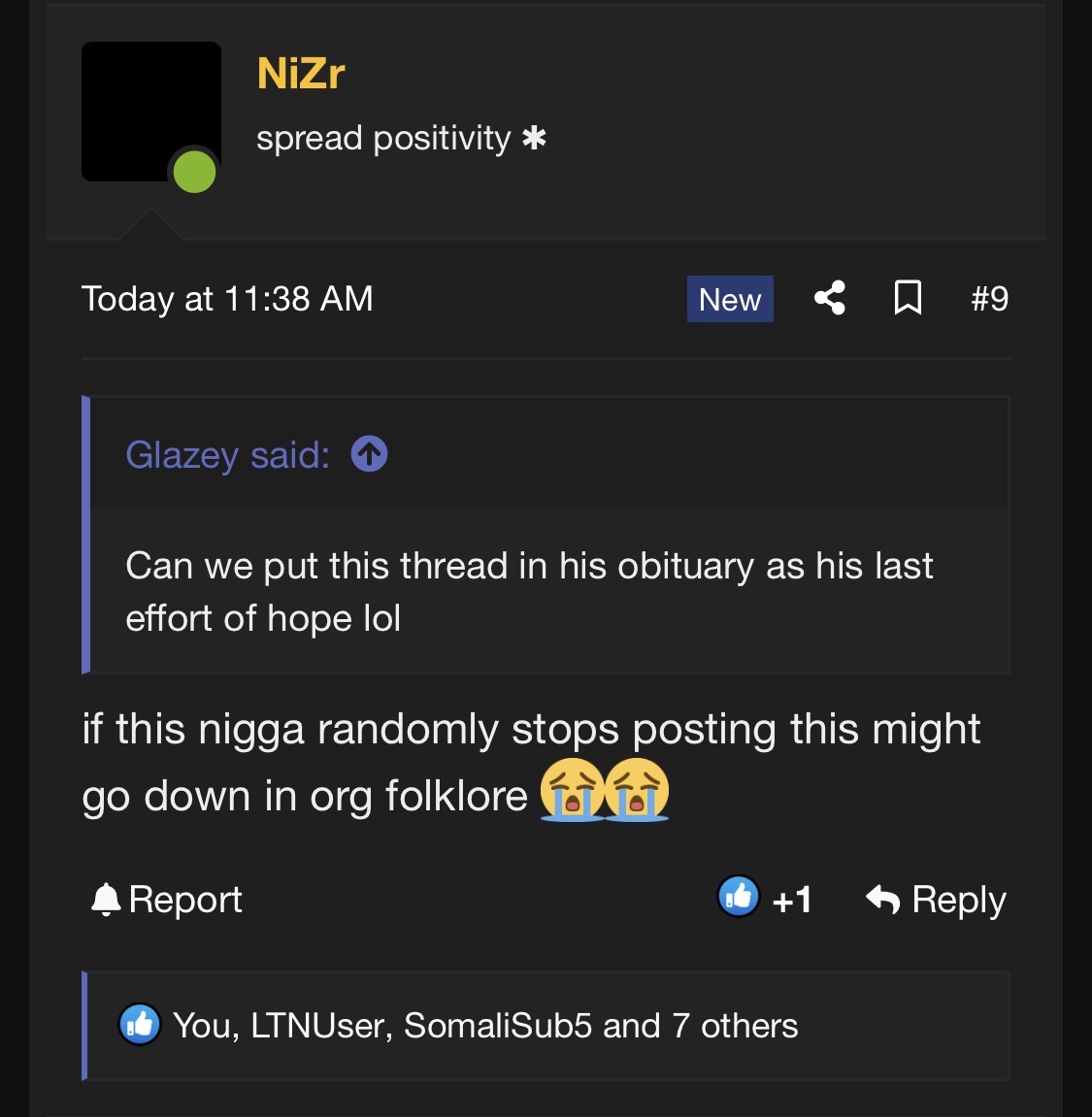This screenshot has width=1092, height=1117.
Task: Click the Reply text button
Action: (959, 899)
